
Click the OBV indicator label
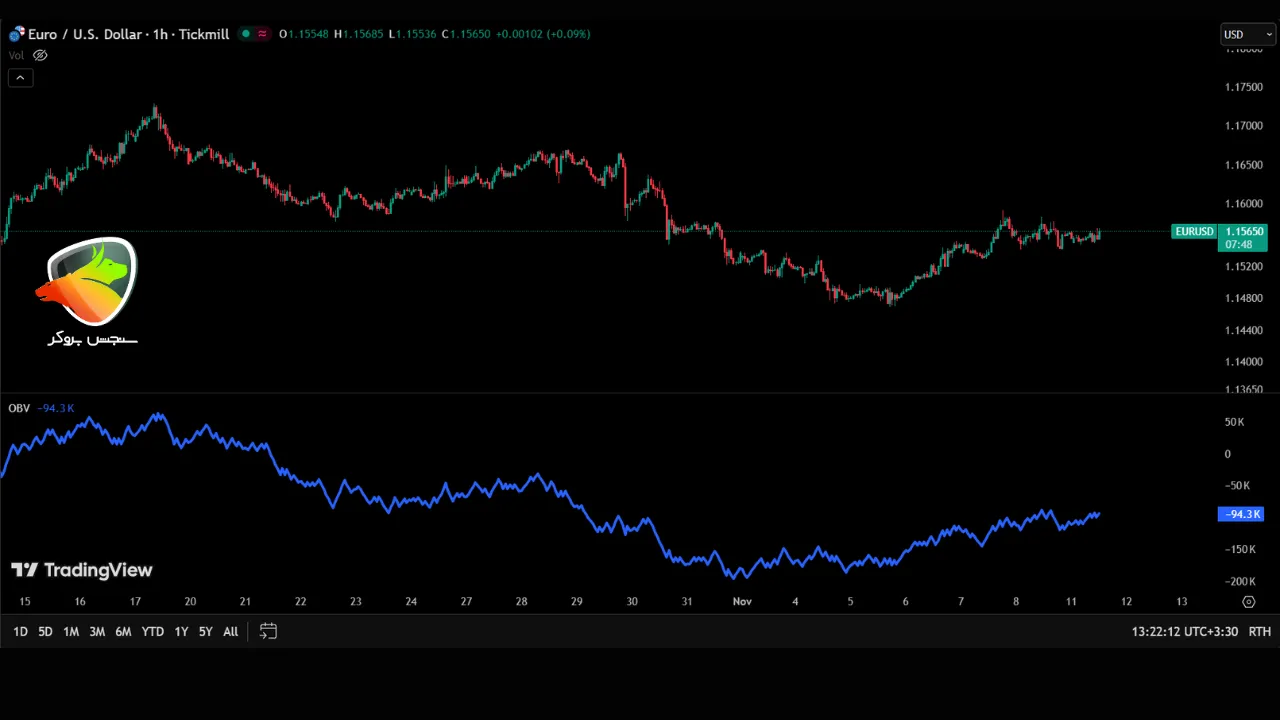click(19, 408)
